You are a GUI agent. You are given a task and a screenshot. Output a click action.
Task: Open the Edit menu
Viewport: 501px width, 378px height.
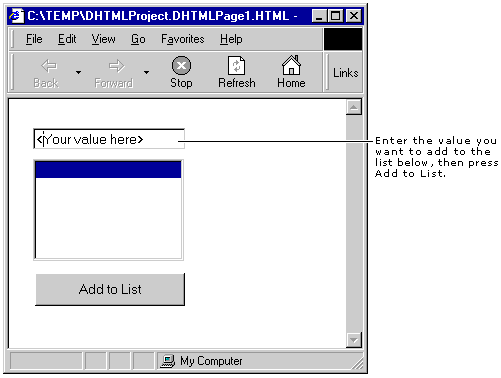(x=67, y=39)
